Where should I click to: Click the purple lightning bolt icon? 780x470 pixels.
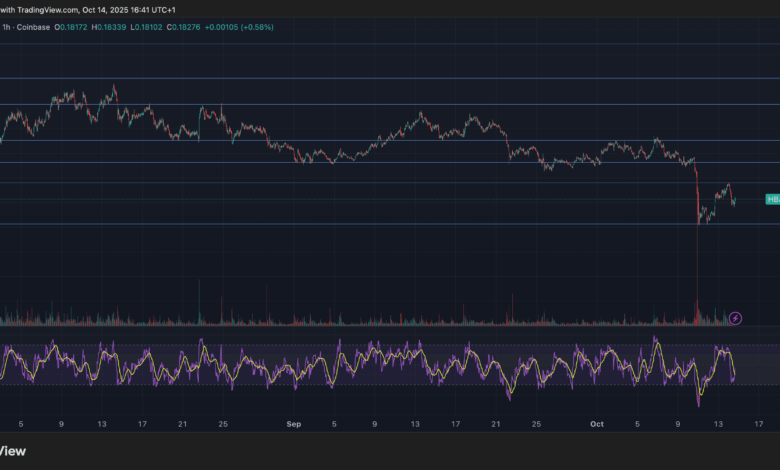737,318
